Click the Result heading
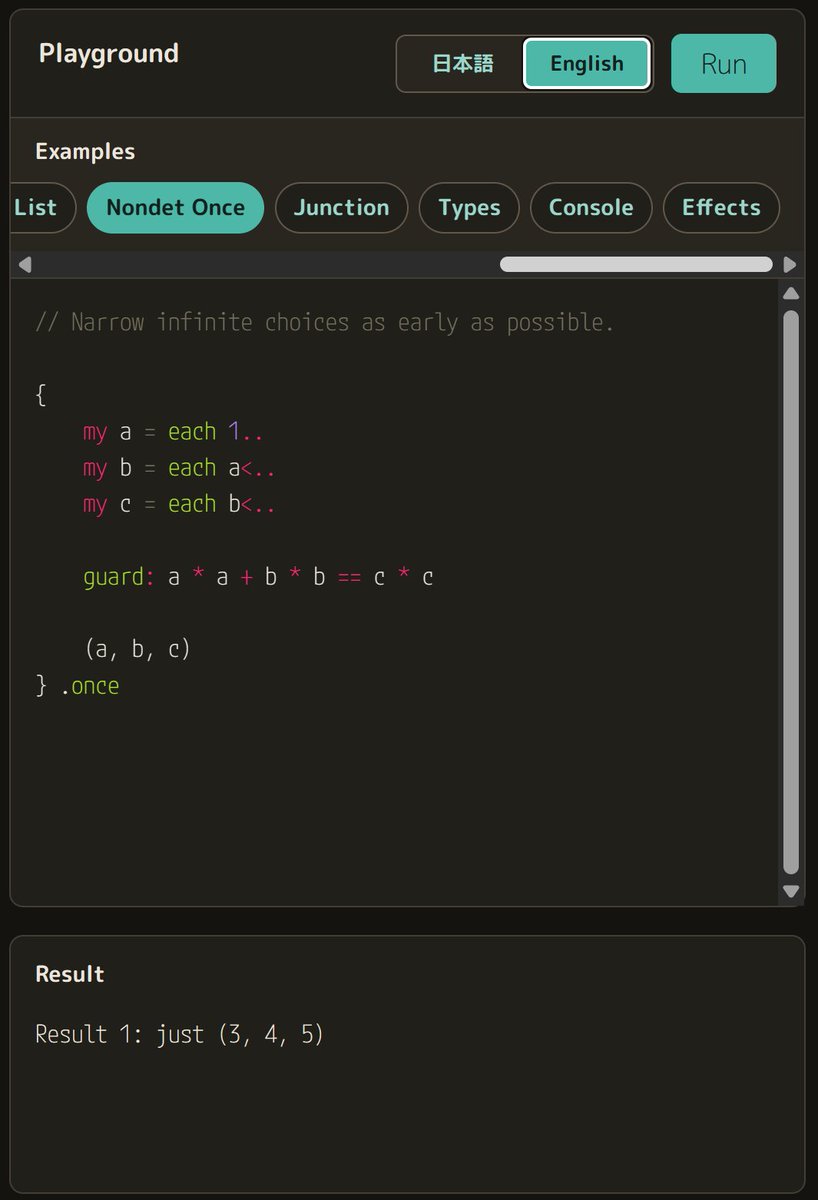 coord(70,974)
